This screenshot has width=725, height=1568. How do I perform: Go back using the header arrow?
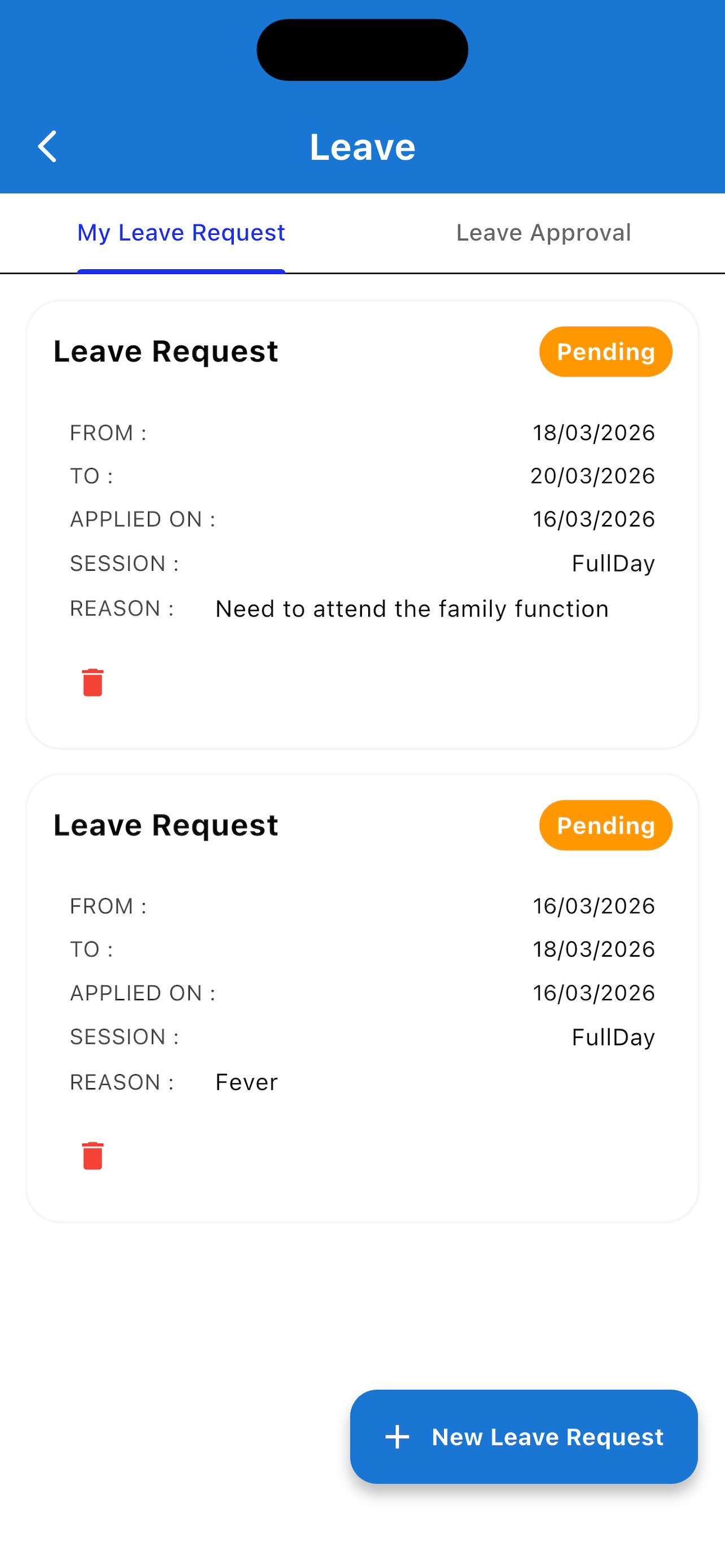(47, 147)
